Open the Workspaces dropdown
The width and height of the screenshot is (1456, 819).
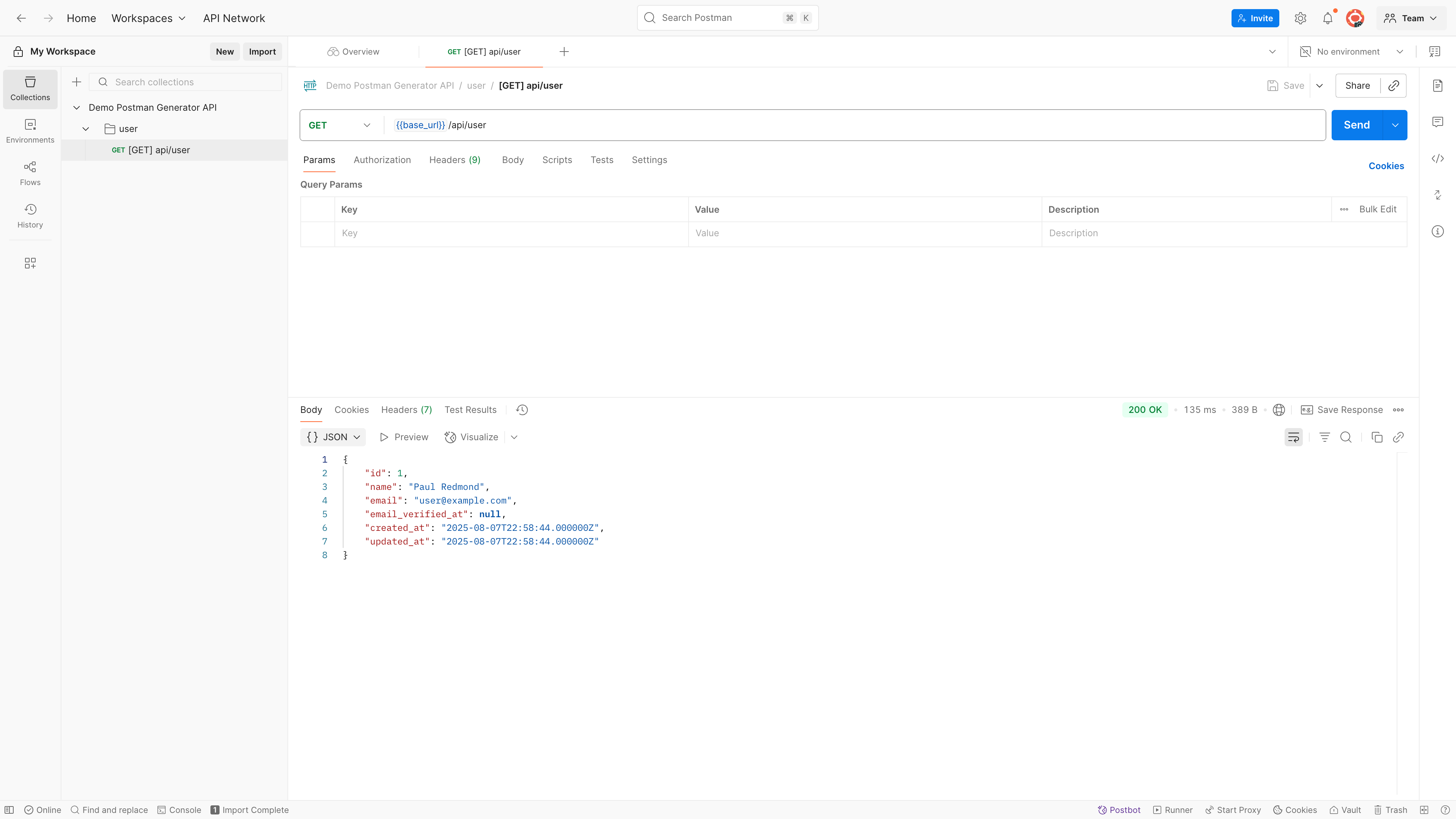[149, 18]
